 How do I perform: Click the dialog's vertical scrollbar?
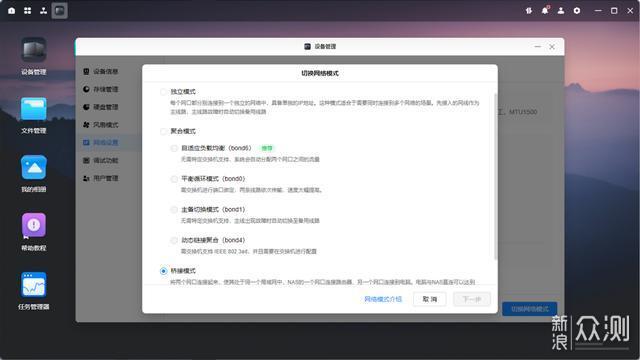coord(496,176)
